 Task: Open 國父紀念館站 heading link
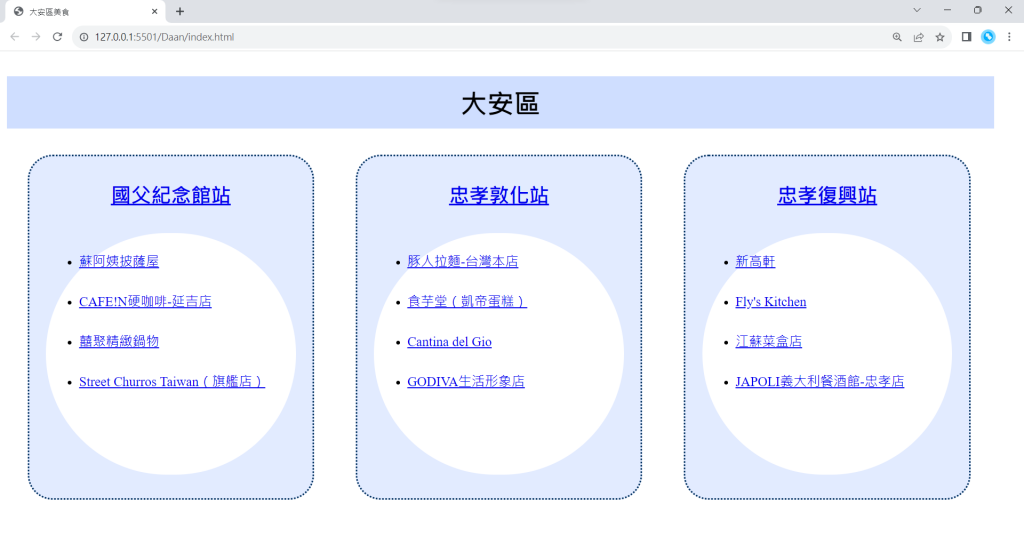(170, 195)
